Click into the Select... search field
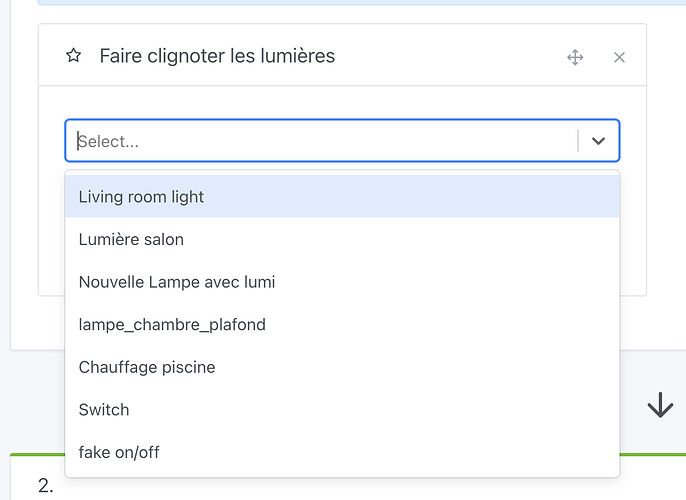 (x=320, y=141)
